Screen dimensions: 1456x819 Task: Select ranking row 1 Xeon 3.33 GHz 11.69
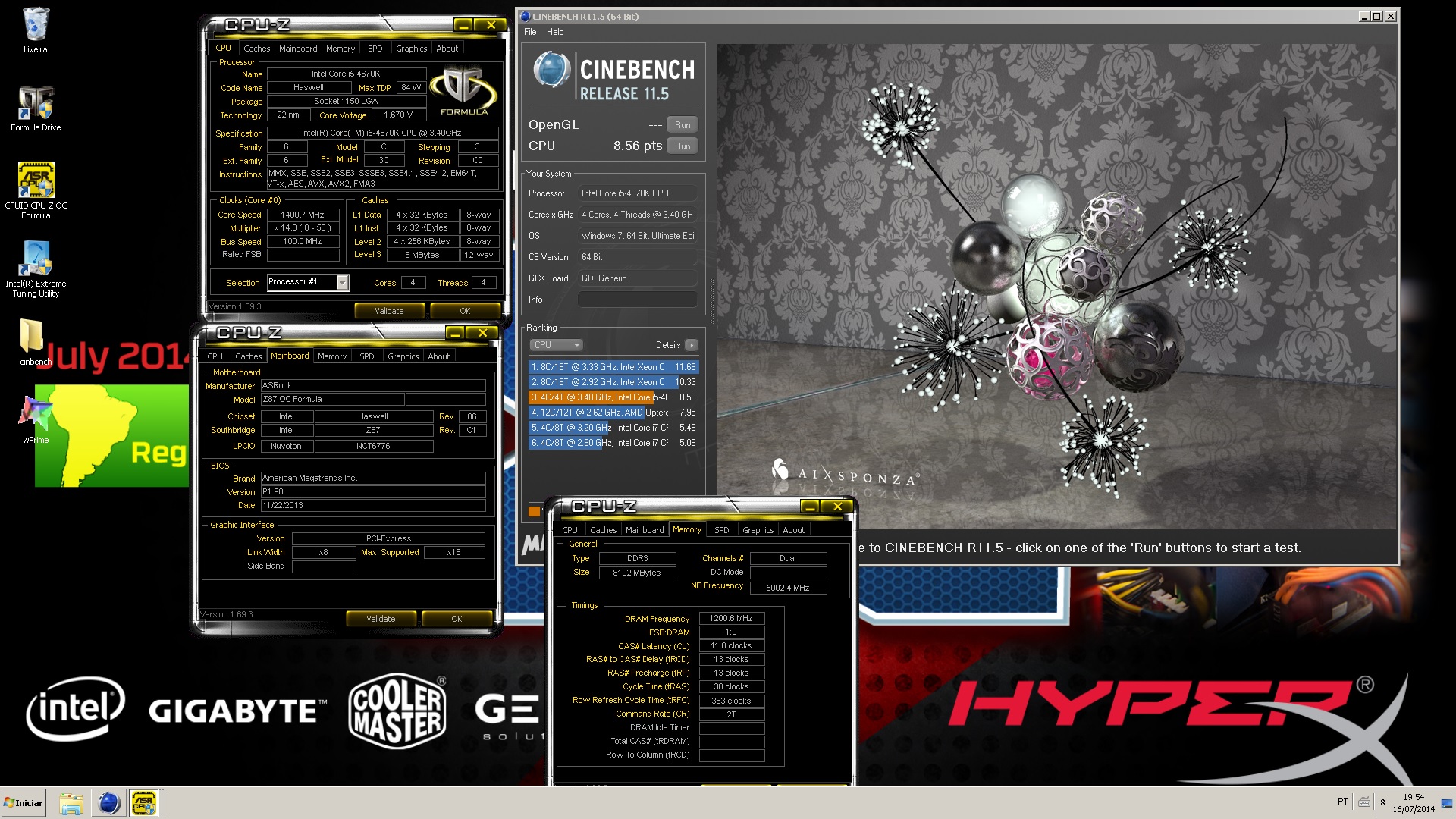tap(613, 367)
